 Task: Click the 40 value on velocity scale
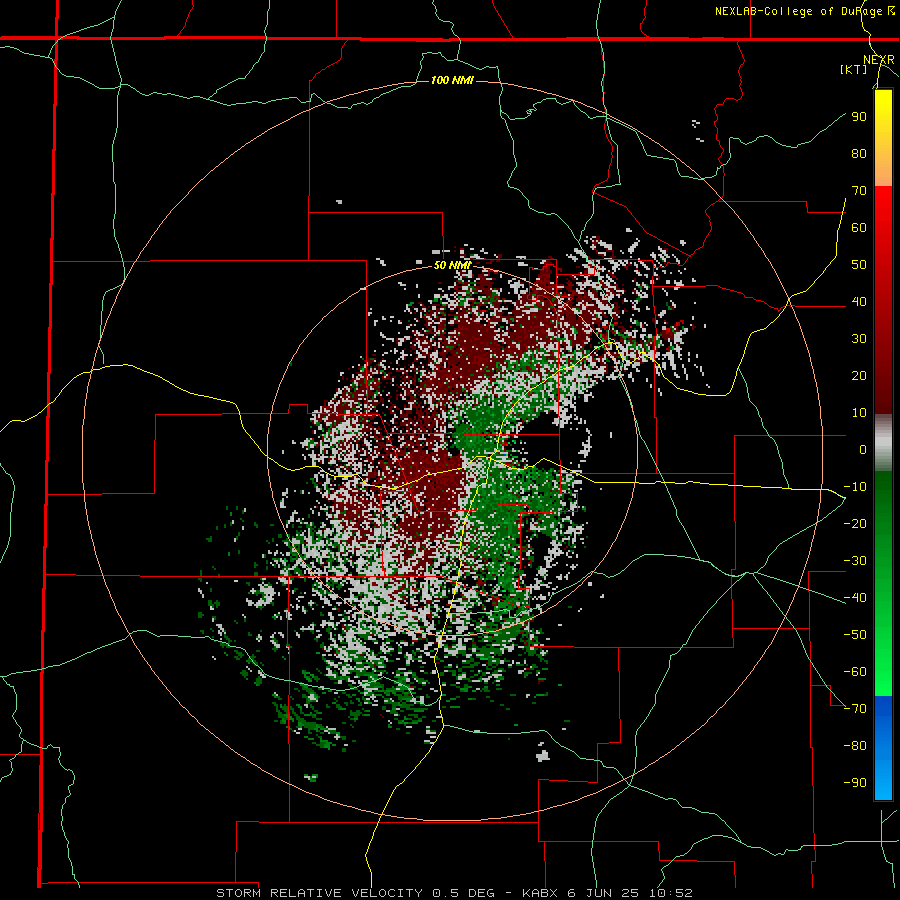859,301
